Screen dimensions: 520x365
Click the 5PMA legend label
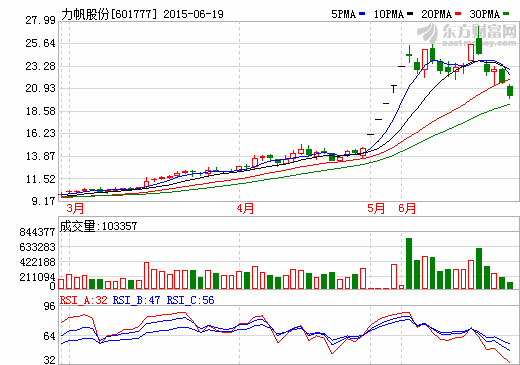[x=343, y=14]
